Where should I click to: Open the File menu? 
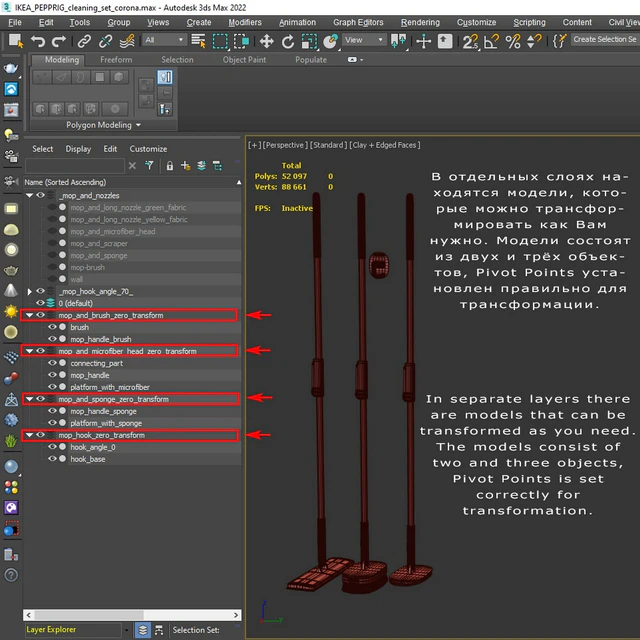coord(15,22)
